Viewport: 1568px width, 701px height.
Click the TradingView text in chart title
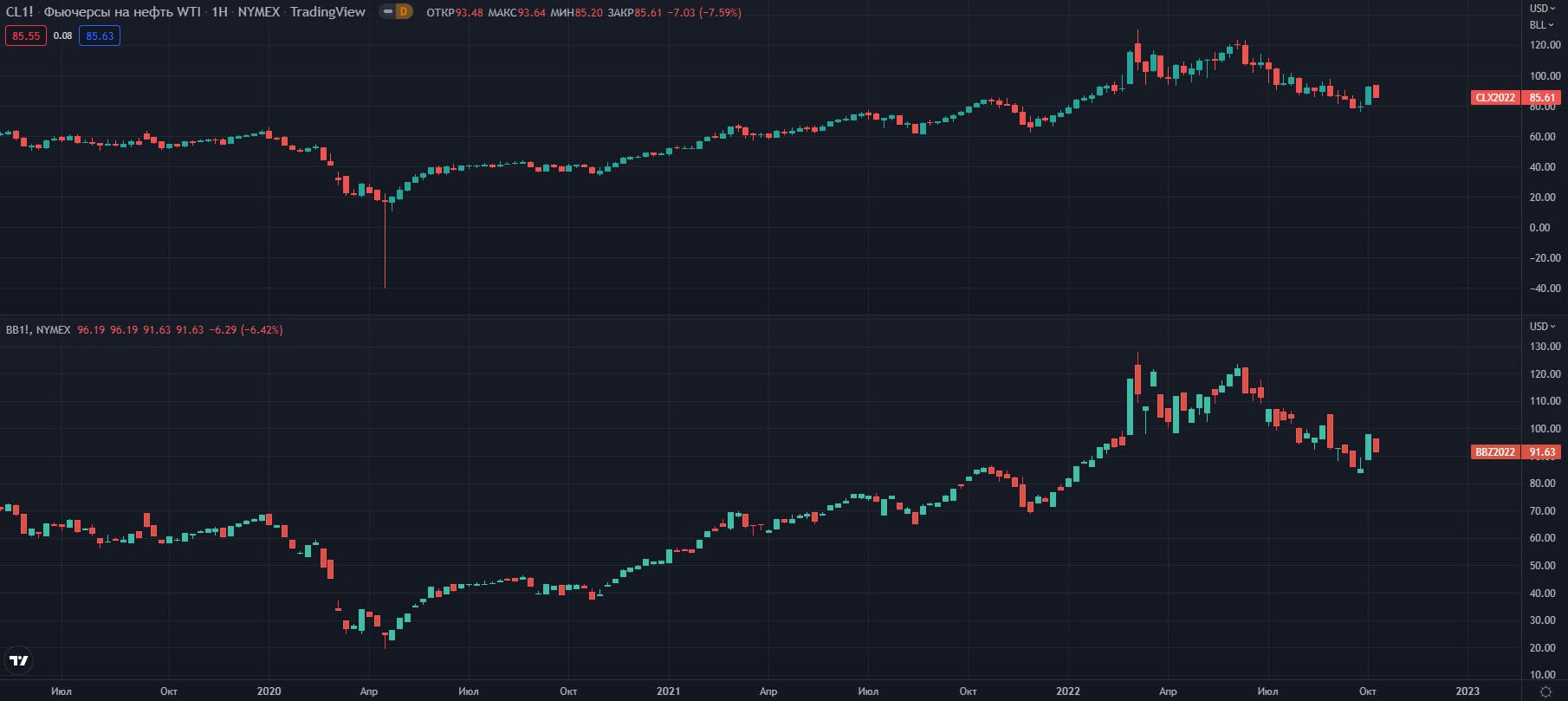click(x=327, y=12)
